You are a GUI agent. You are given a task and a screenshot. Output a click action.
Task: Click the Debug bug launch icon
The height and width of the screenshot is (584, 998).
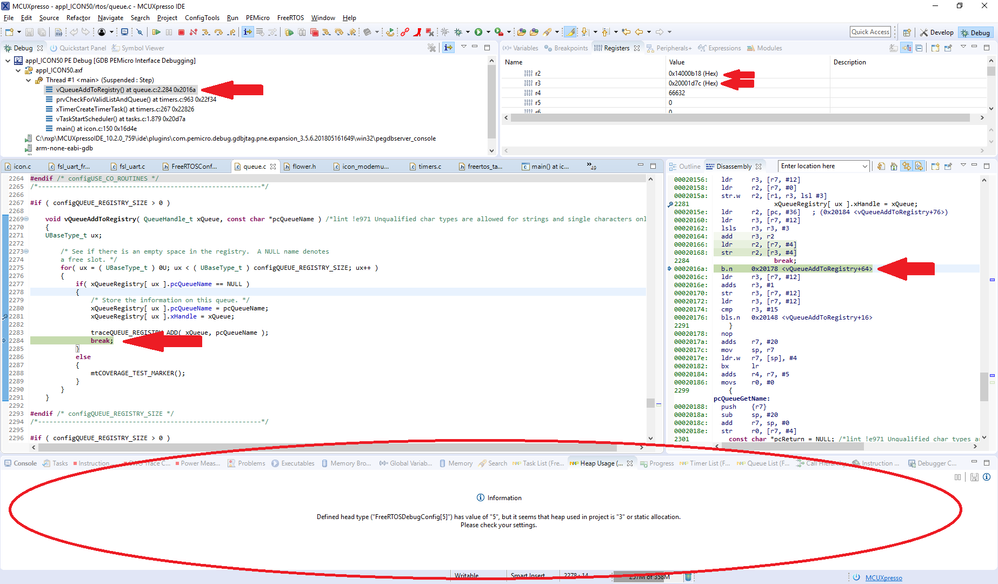458,32
